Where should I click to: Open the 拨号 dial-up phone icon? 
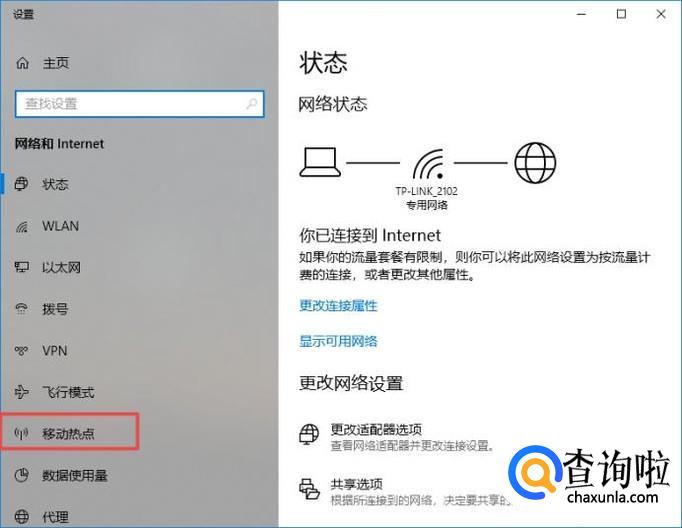(x=21, y=309)
